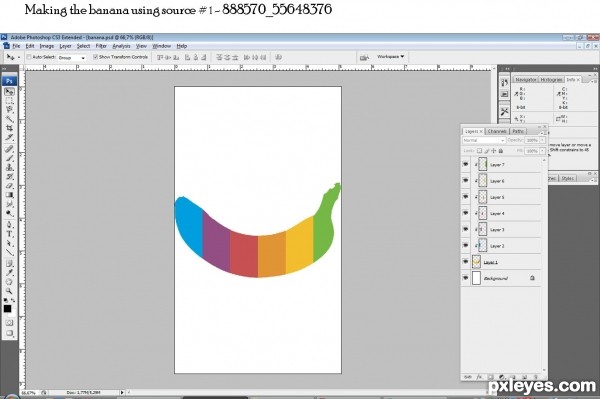Open the Analysis menu
The width and height of the screenshot is (600, 399).
121,46
